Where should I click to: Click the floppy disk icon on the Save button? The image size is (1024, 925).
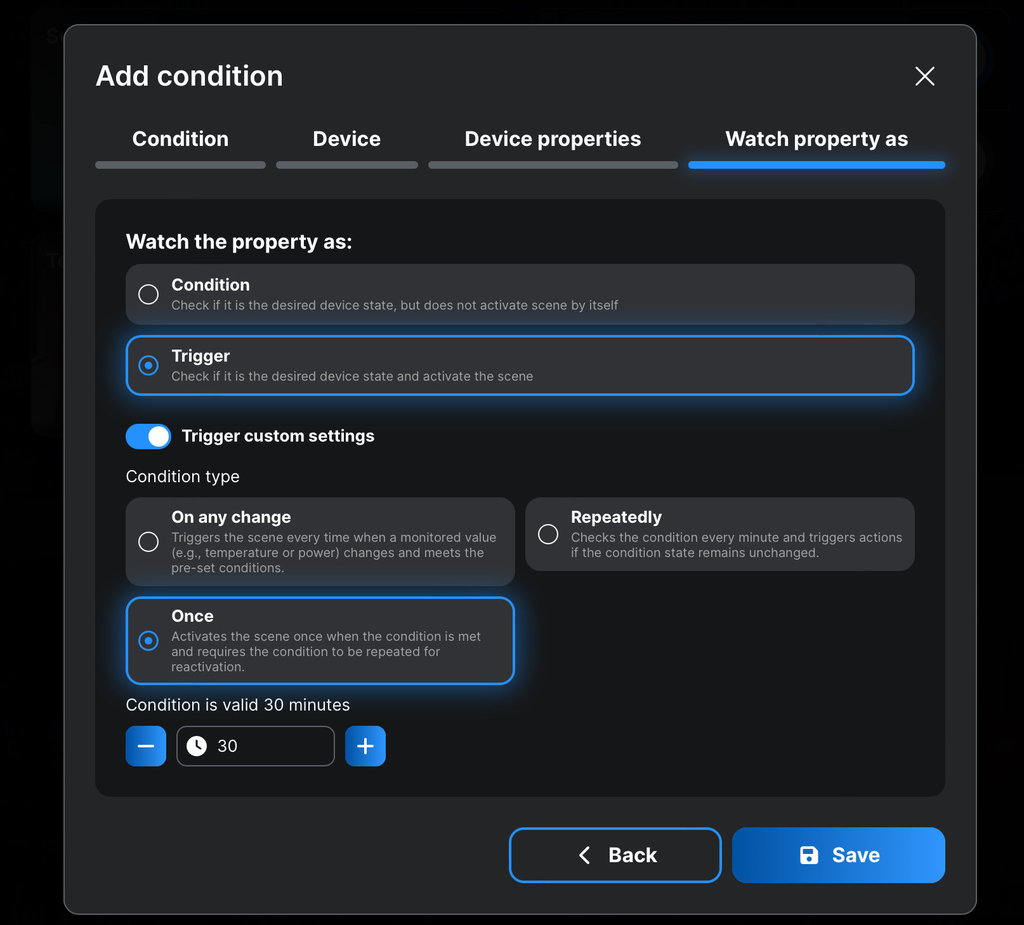[809, 855]
